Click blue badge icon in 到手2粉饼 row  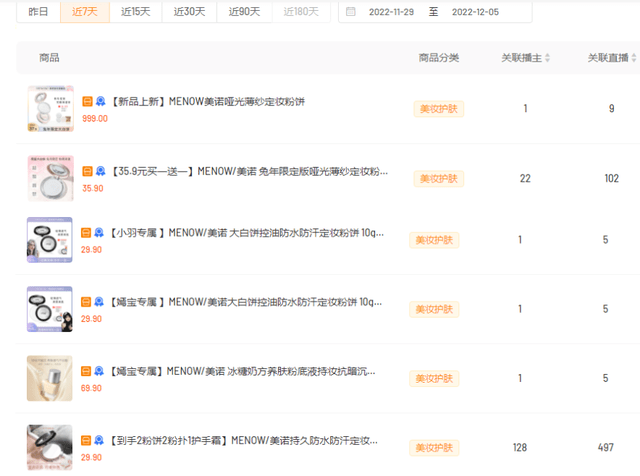click(99, 440)
